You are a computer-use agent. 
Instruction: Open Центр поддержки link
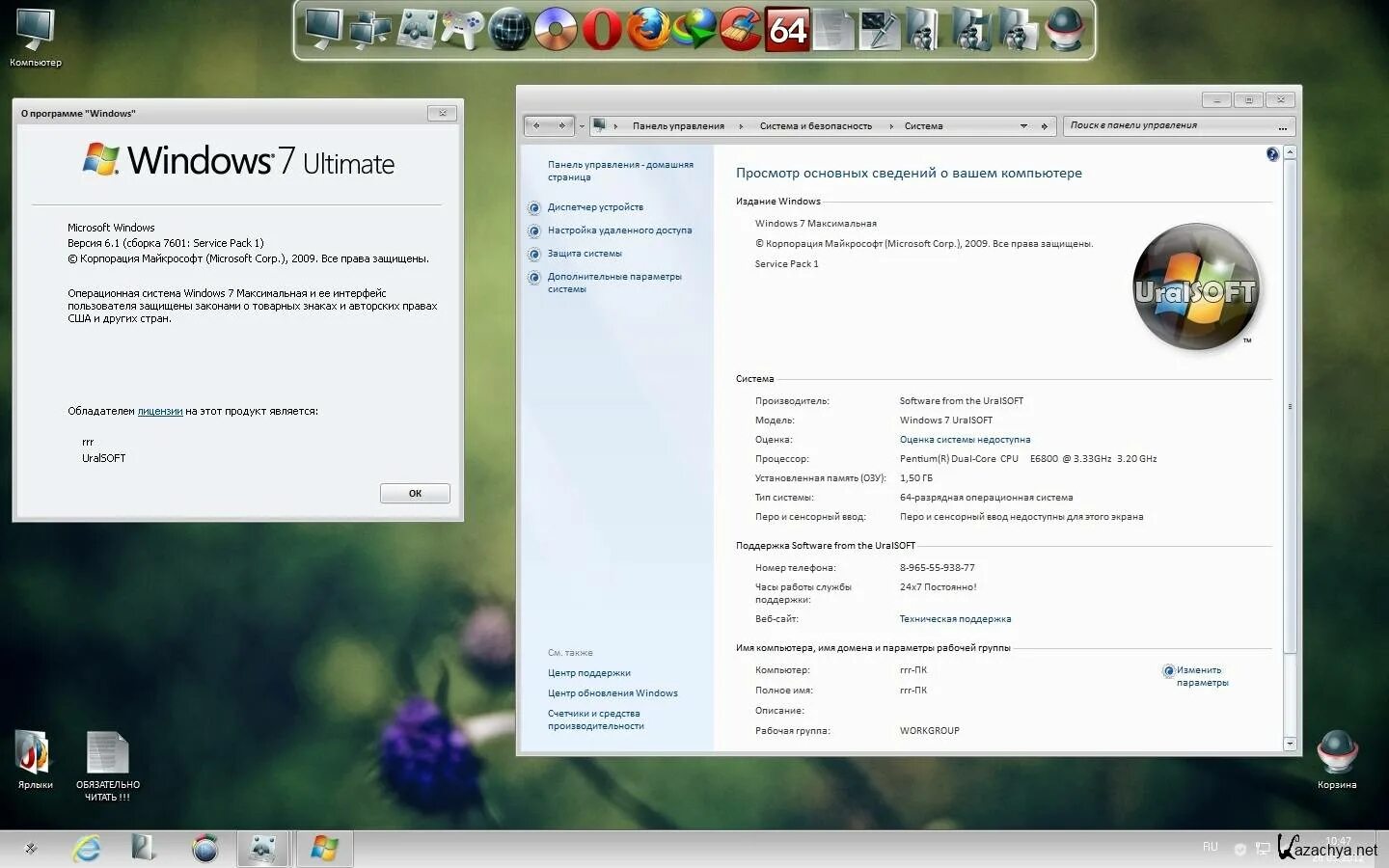(x=588, y=673)
